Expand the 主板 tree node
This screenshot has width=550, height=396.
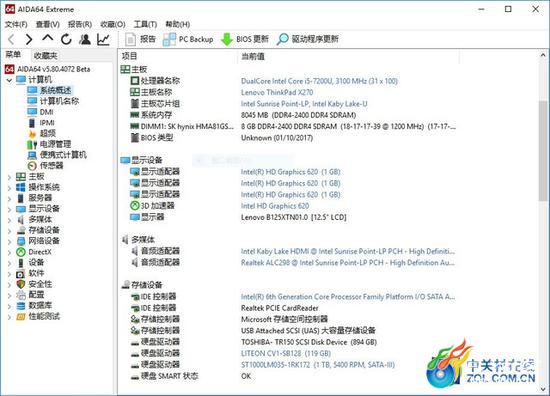pyautogui.click(x=9, y=177)
